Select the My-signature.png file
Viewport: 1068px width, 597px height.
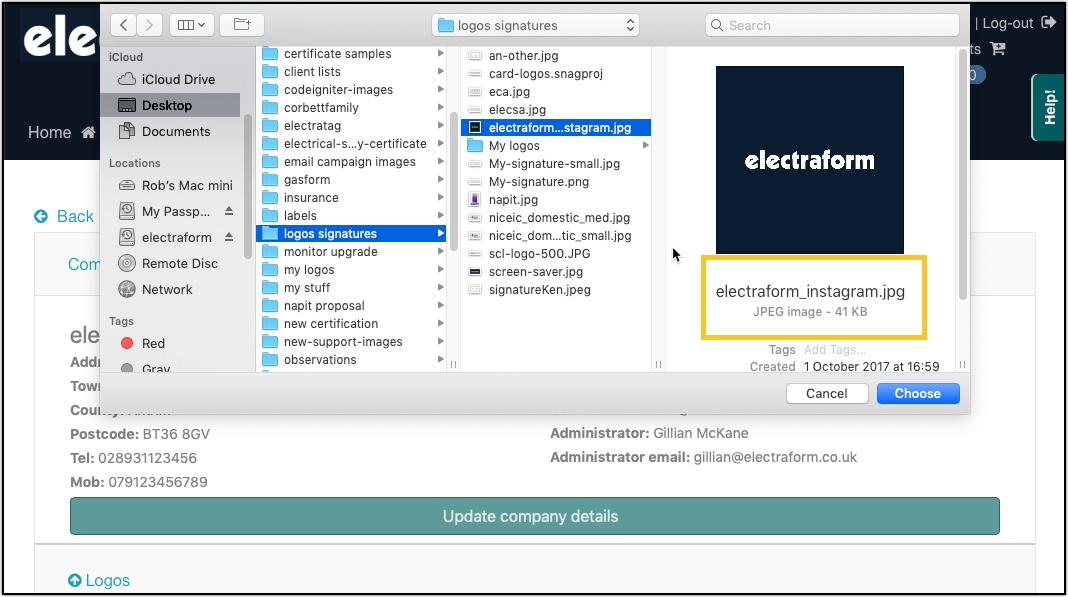[x=556, y=181]
